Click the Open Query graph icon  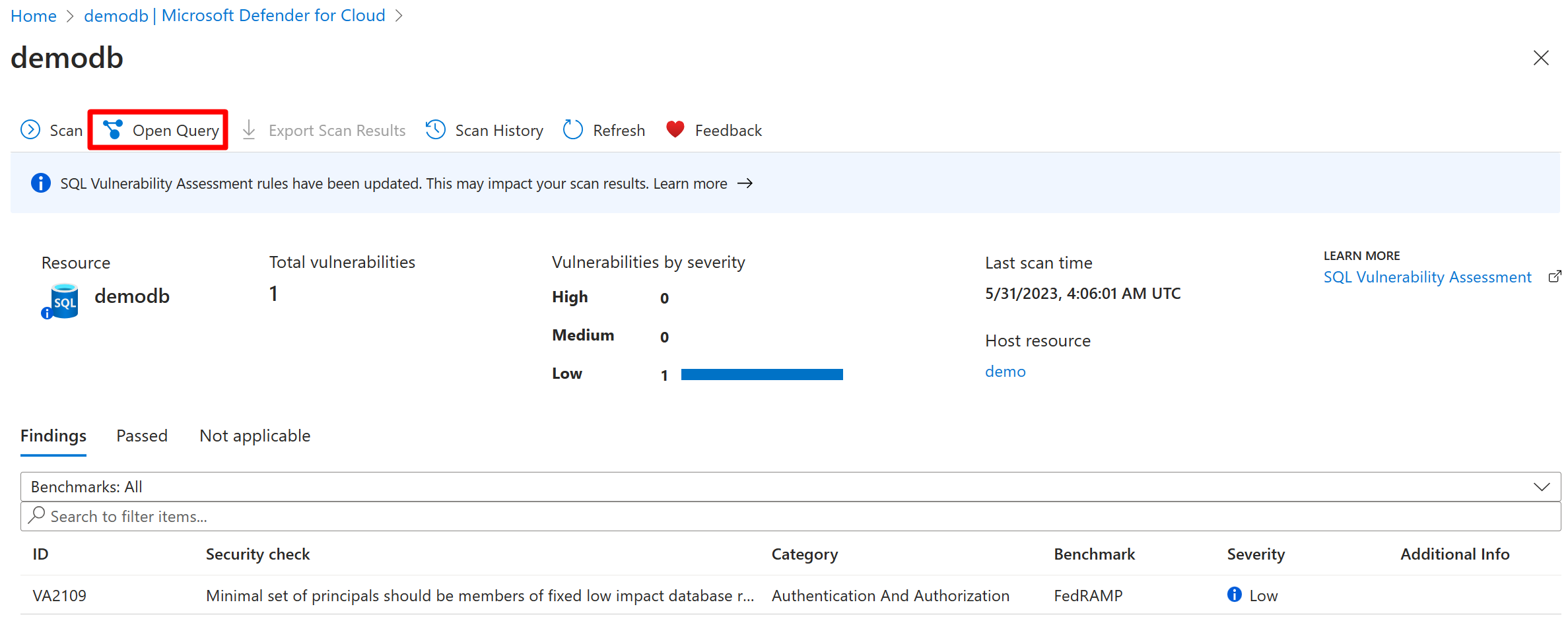(x=113, y=130)
